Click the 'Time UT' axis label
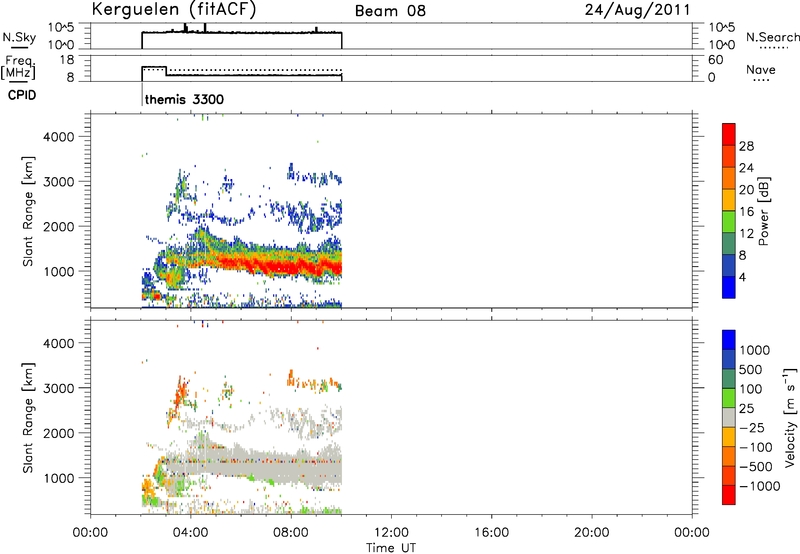Image resolution: width=800 pixels, height=554 pixels. [391, 548]
